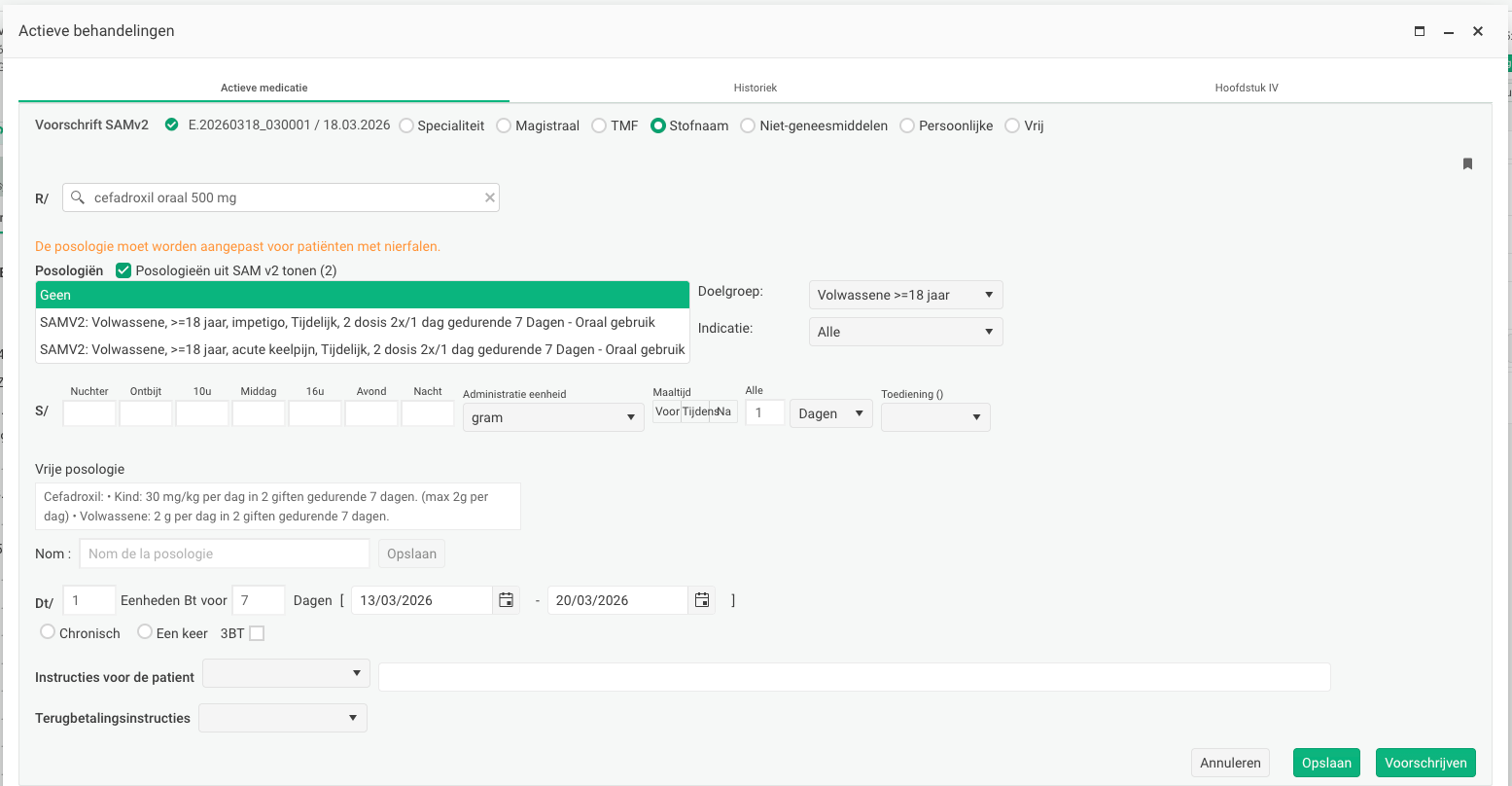The height and width of the screenshot is (786, 1512).
Task: Open the Terugbetalingsinstructies dropdown
Action: pos(282,718)
